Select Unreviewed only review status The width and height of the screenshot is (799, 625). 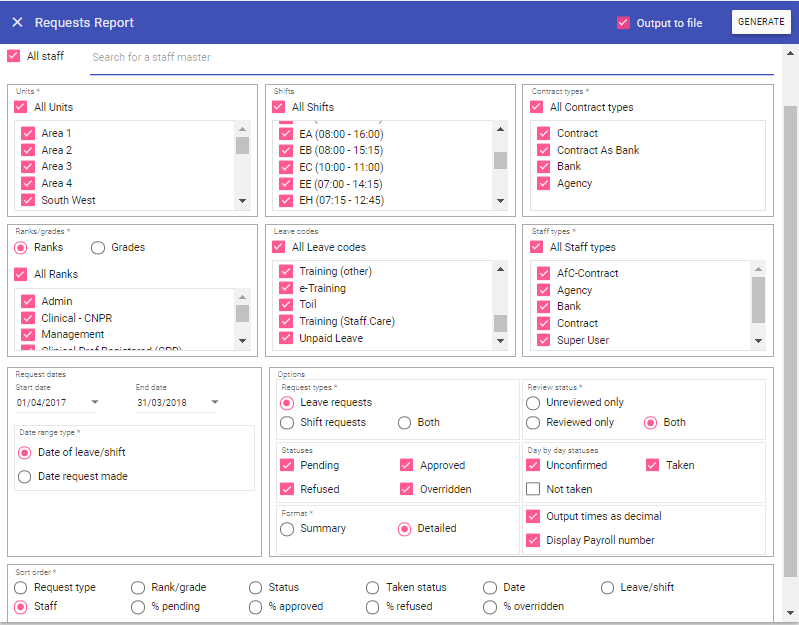[x=533, y=402]
